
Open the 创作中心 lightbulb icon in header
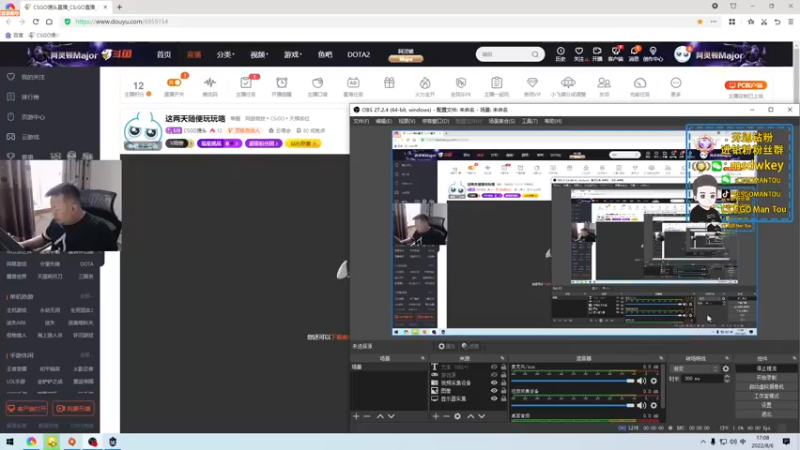coord(653,51)
